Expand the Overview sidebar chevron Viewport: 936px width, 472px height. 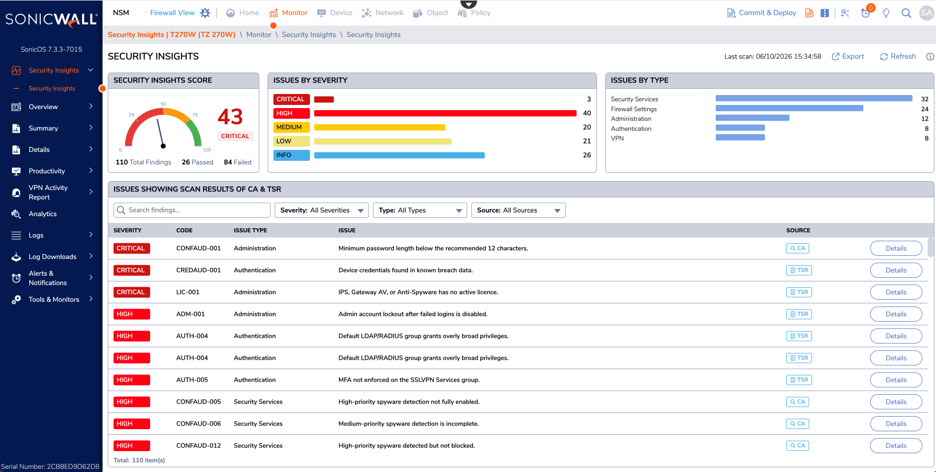coord(91,107)
